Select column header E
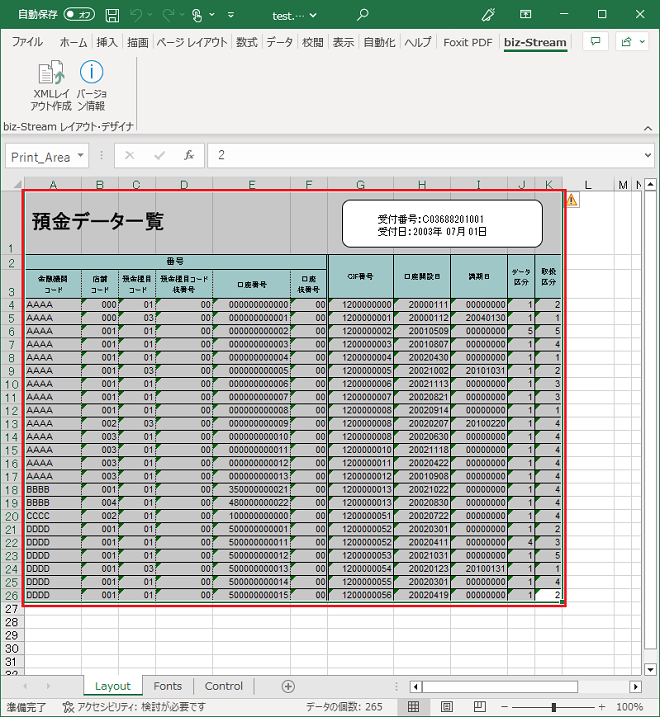This screenshot has height=717, width=660. pos(252,184)
